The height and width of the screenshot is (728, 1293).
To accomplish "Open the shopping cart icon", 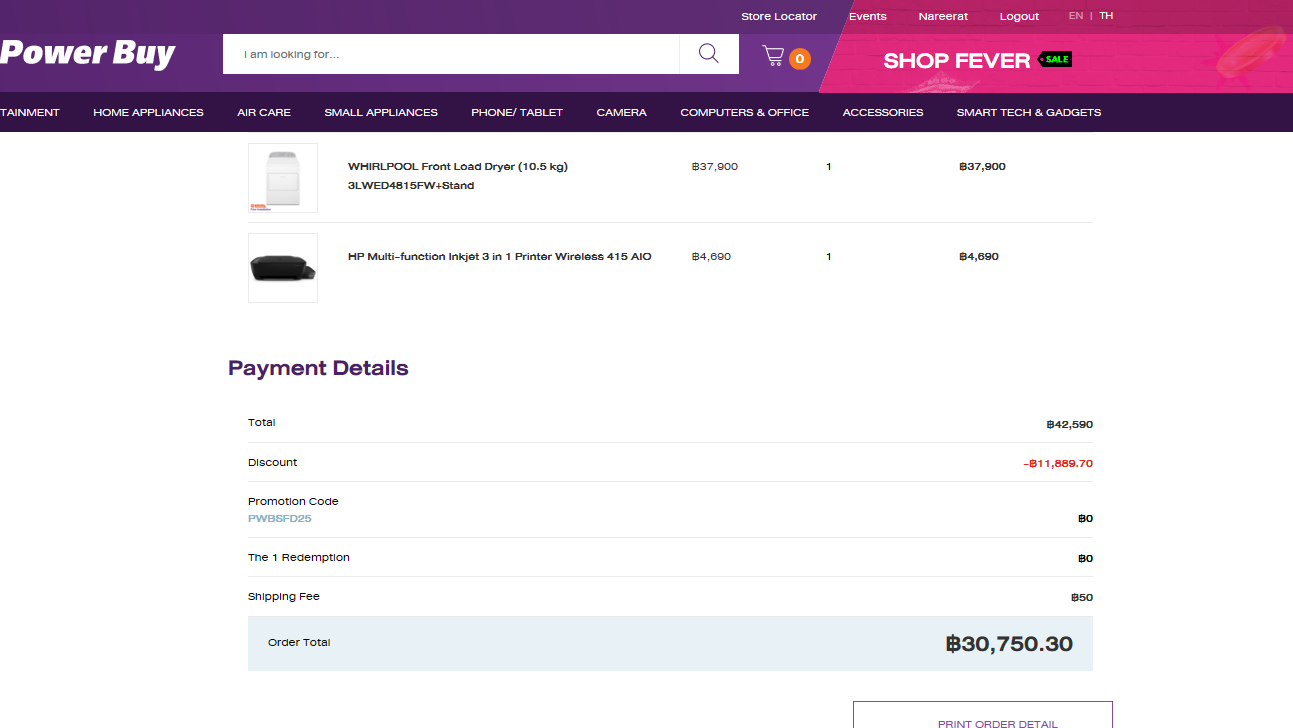I will (773, 56).
